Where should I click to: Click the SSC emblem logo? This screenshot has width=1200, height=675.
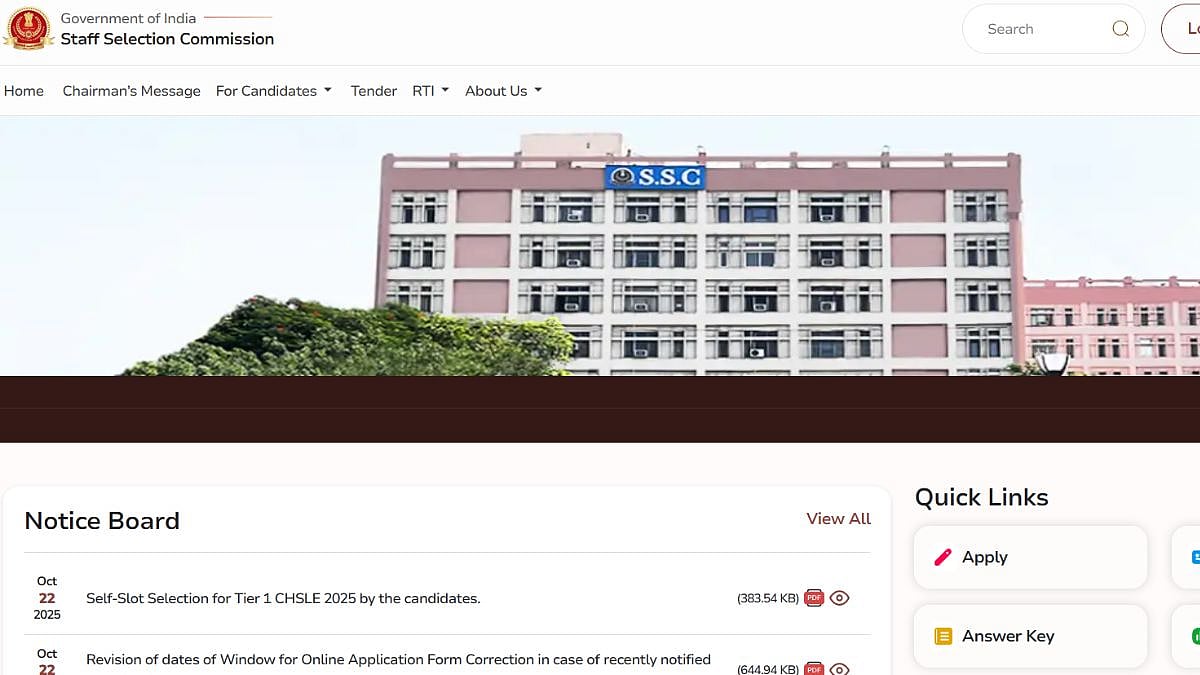coord(29,28)
